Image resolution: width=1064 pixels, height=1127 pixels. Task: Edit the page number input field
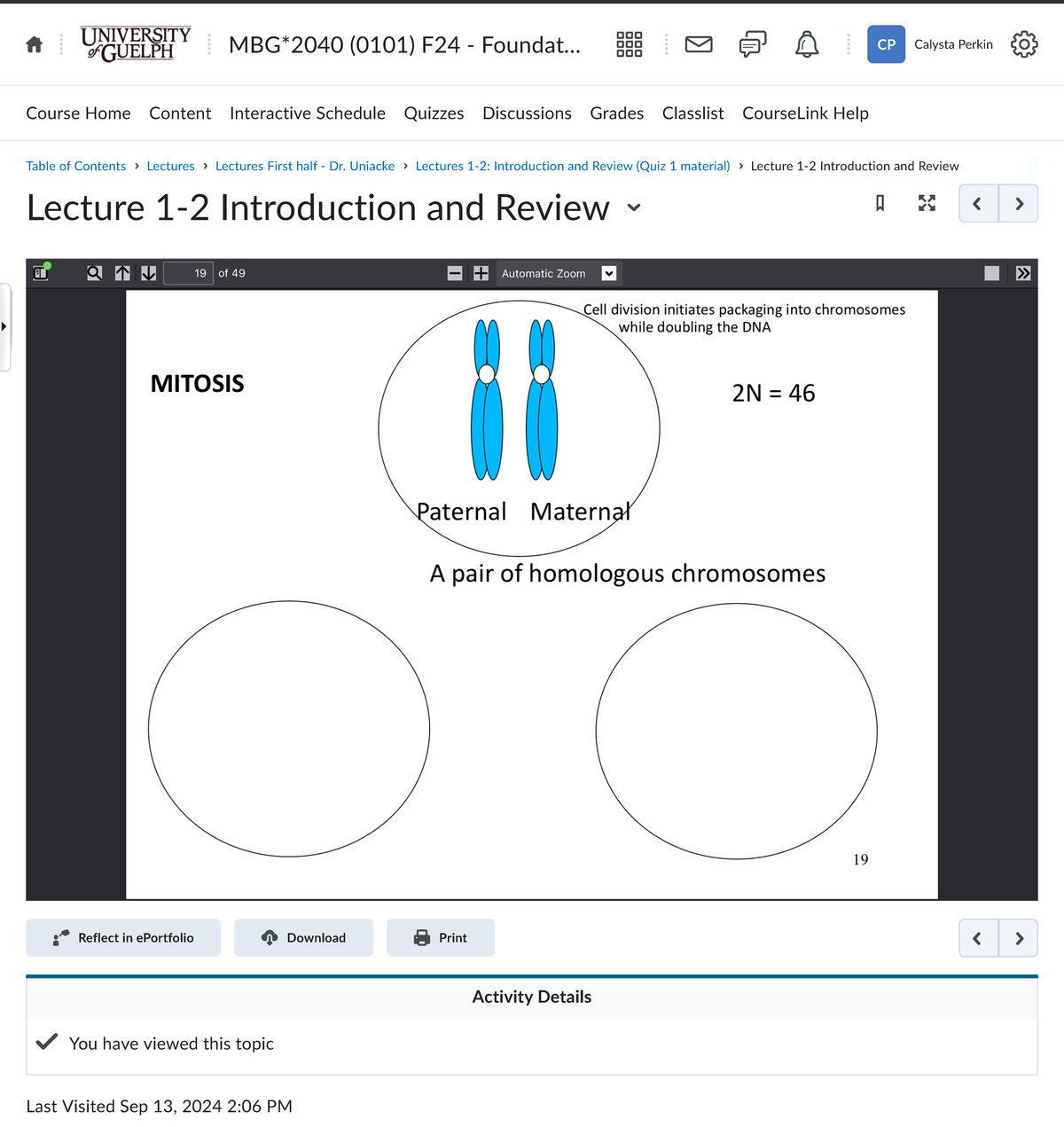click(x=188, y=273)
